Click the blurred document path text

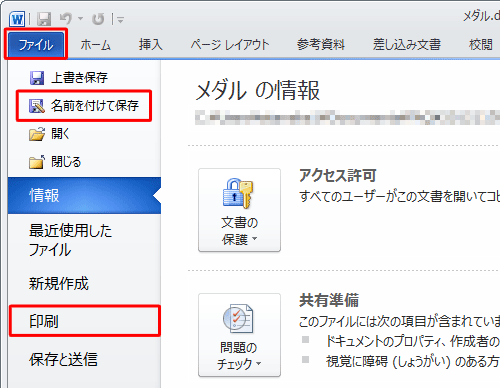347,118
